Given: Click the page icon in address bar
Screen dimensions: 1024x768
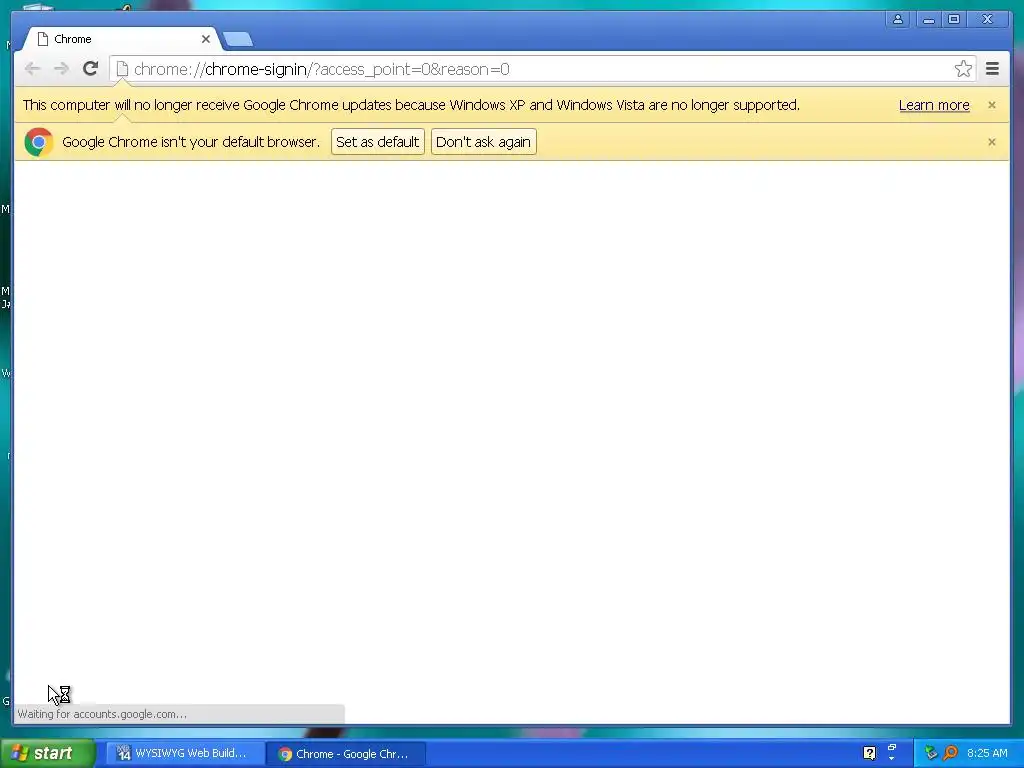Looking at the screenshot, I should 122,69.
